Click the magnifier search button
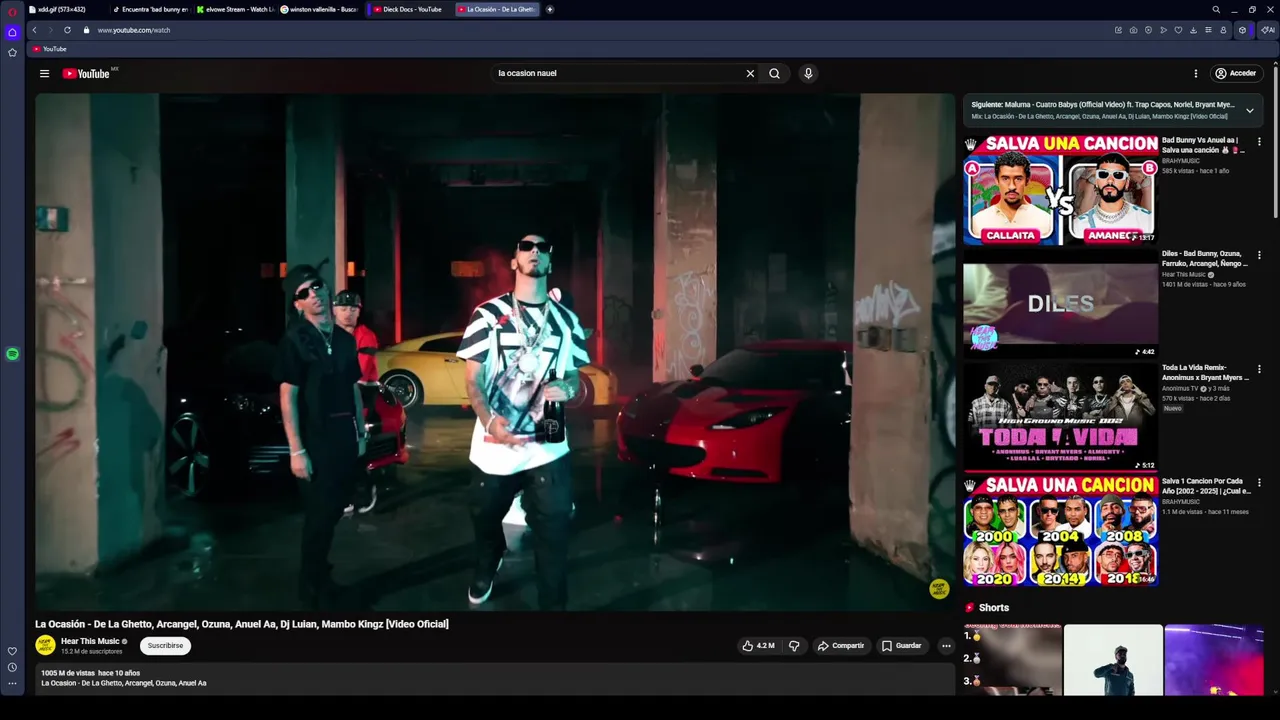 (x=774, y=73)
